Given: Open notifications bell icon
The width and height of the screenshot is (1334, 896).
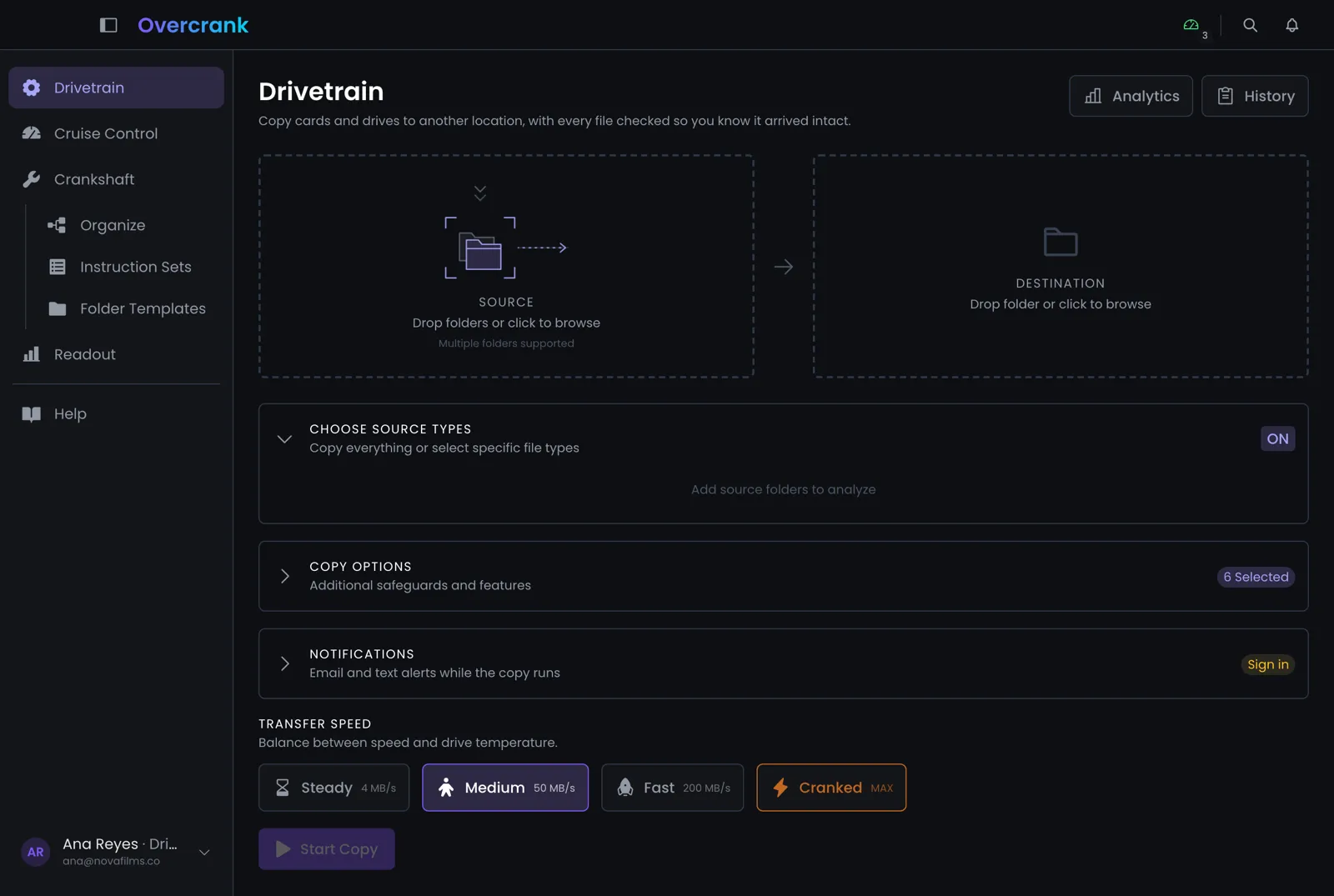Looking at the screenshot, I should pos(1291,25).
